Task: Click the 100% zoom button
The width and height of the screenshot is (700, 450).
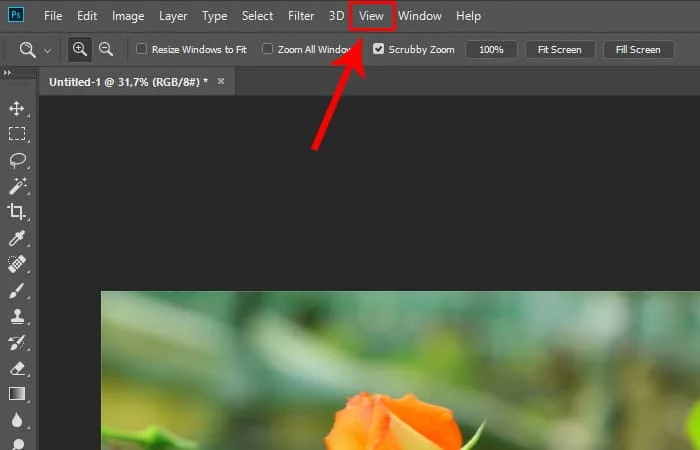Action: pyautogui.click(x=492, y=50)
